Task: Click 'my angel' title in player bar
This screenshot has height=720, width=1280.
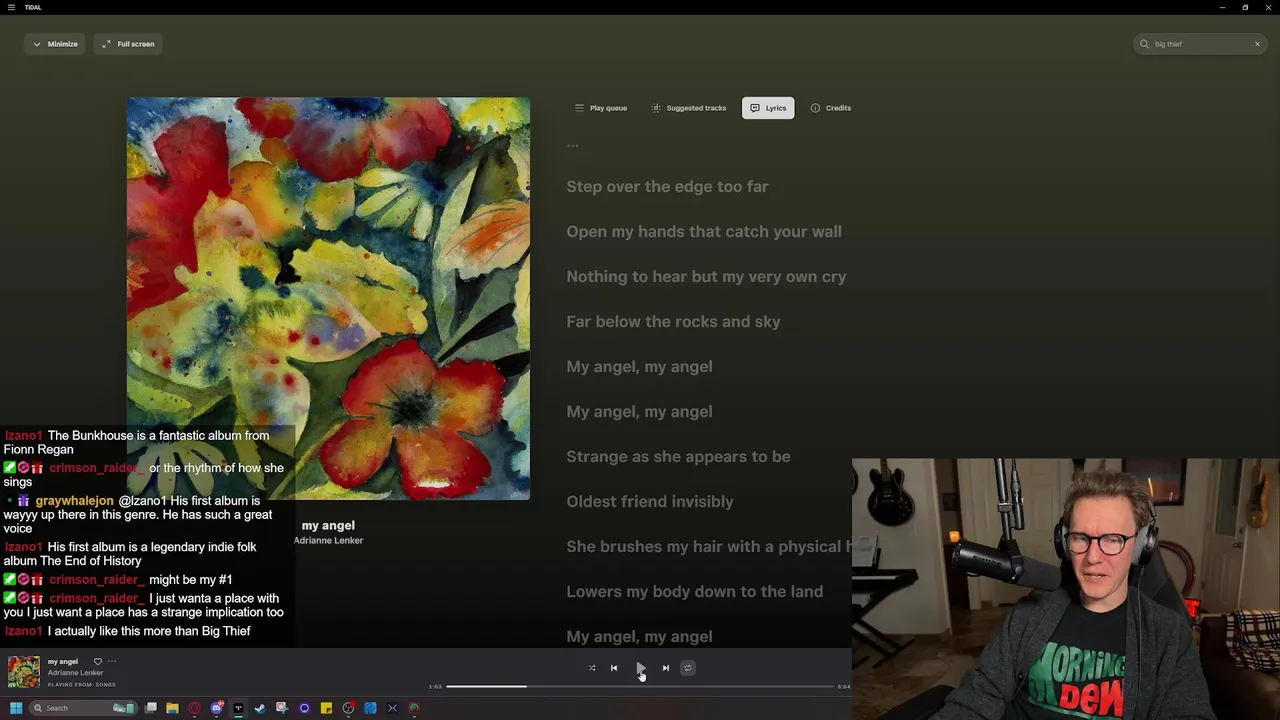Action: pos(62,662)
